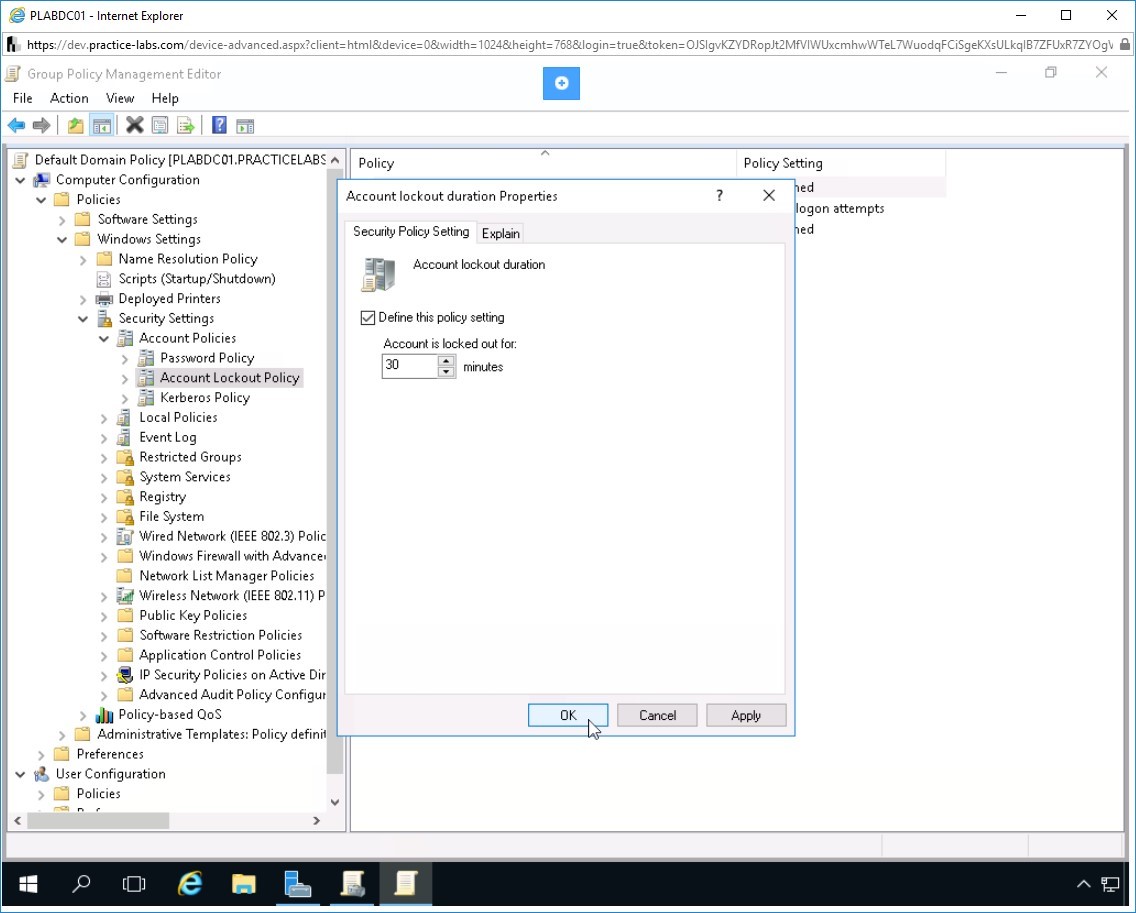Open the Windows Start menu

click(28, 883)
